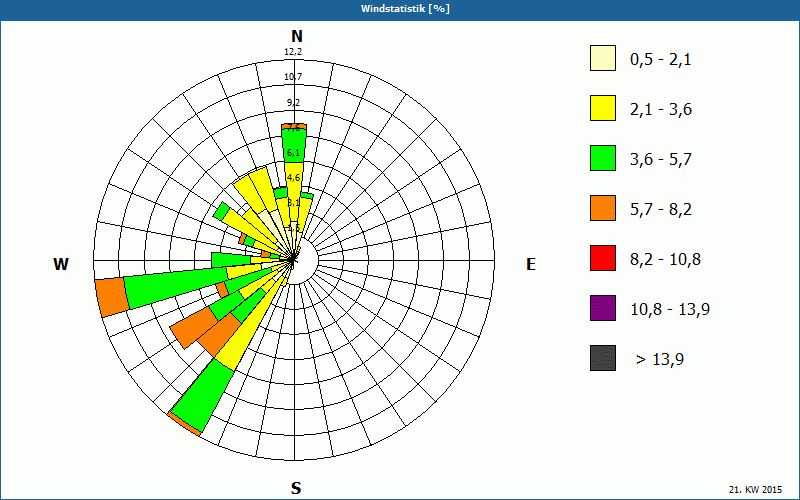
Task: Click the red 8,2 - 10,8 legend swatch
Action: coord(603,258)
